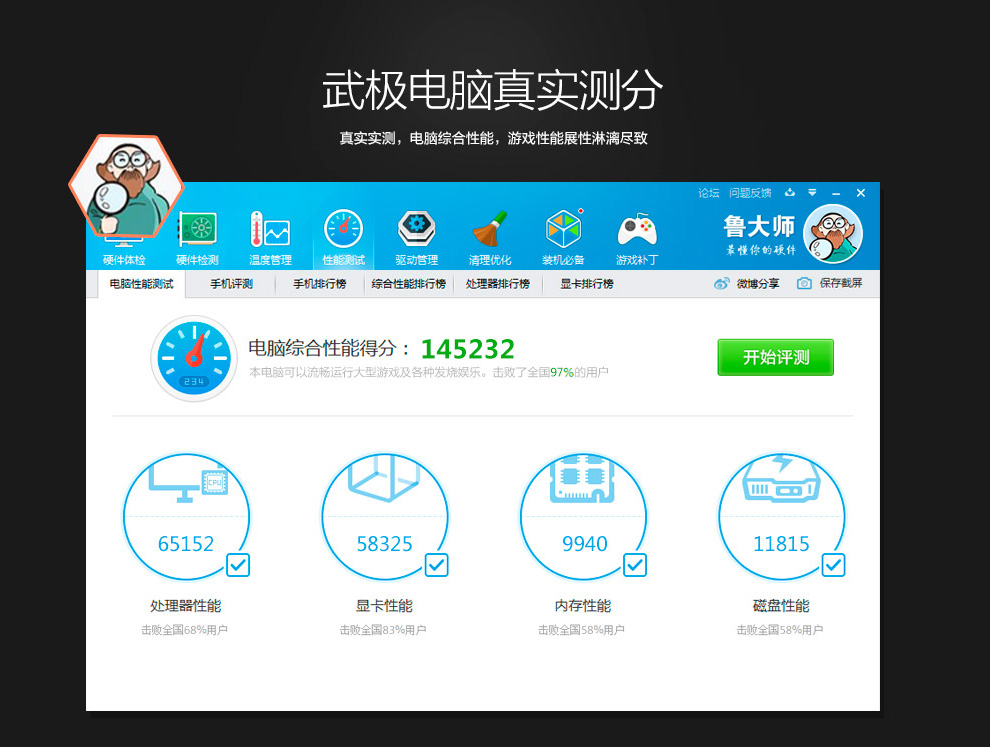Image resolution: width=990 pixels, height=747 pixels.
Task: Switch to the 显卡排行榜 tab
Action: (x=587, y=284)
